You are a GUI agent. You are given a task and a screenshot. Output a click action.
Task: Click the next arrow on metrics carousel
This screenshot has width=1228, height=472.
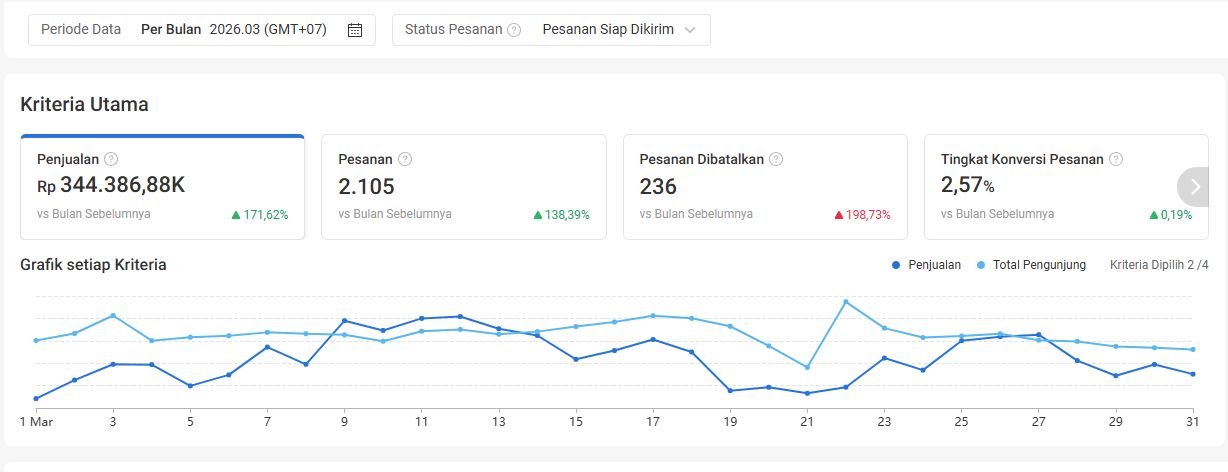tap(1194, 186)
